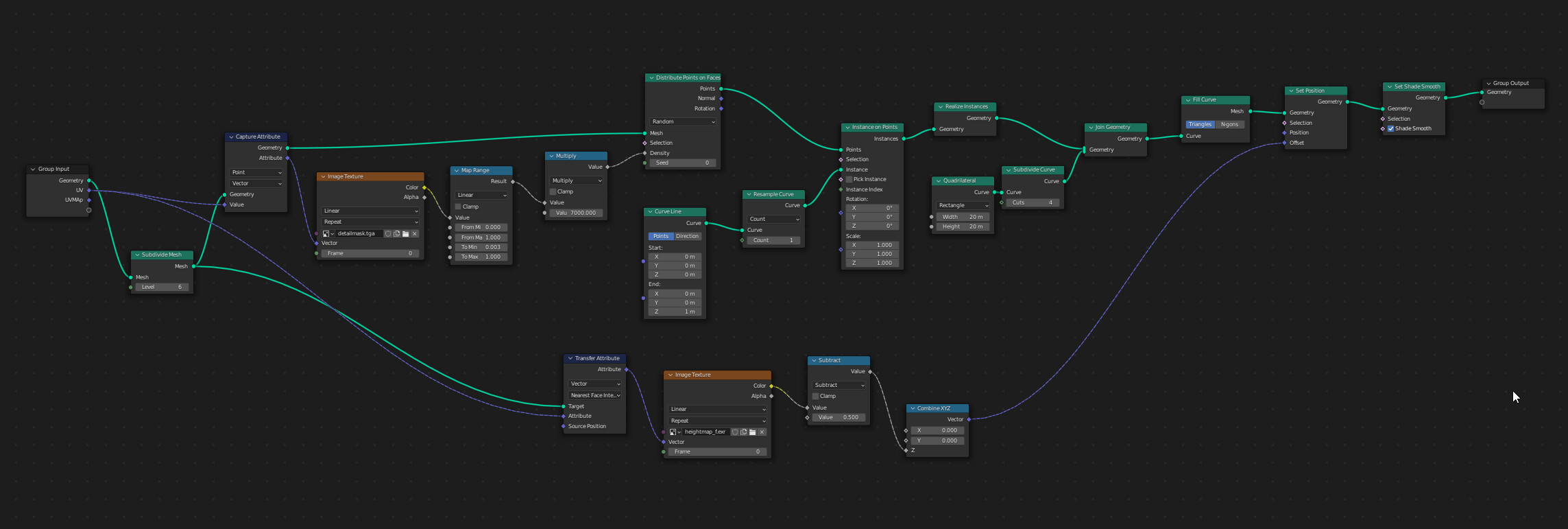Enable Clamp checkbox in Map Range node
Viewport: 1568px width, 529px height.
coord(458,207)
